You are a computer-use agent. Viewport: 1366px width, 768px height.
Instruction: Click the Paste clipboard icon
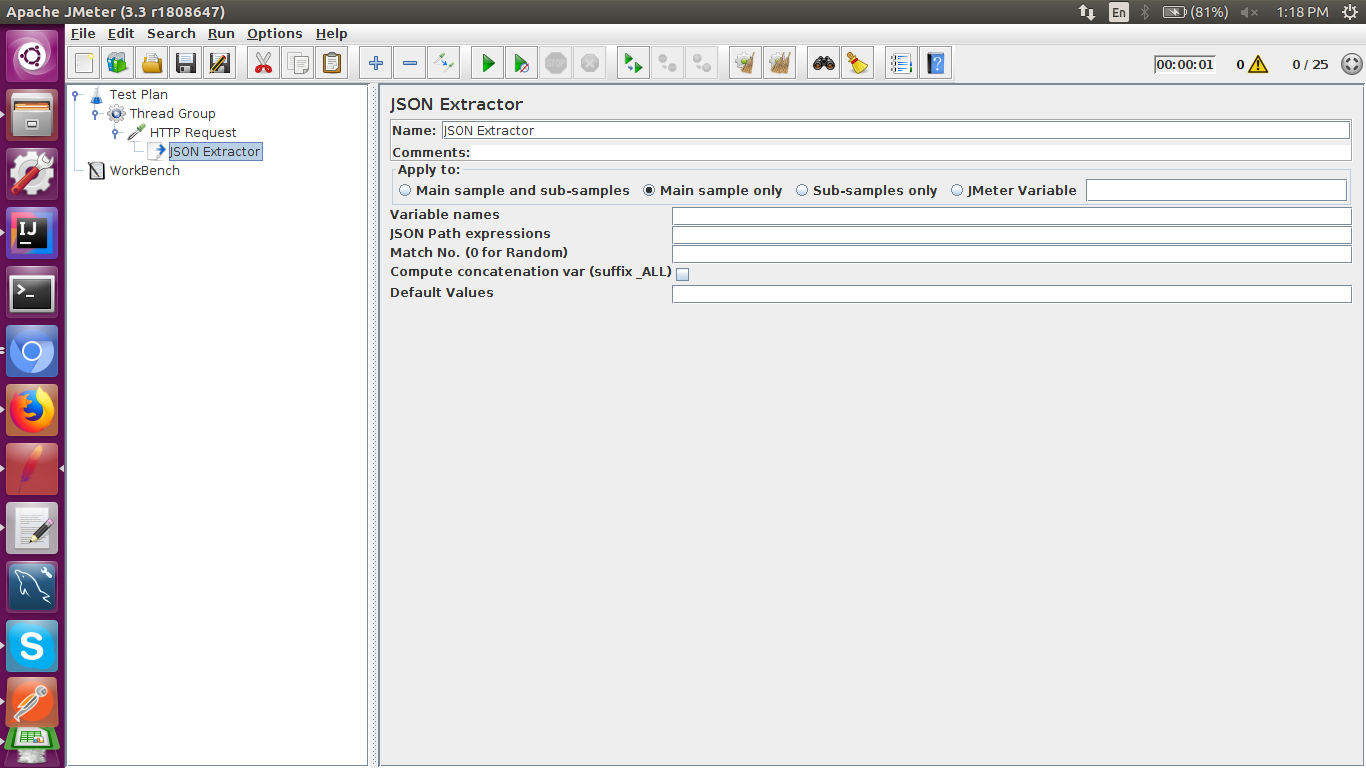(332, 64)
